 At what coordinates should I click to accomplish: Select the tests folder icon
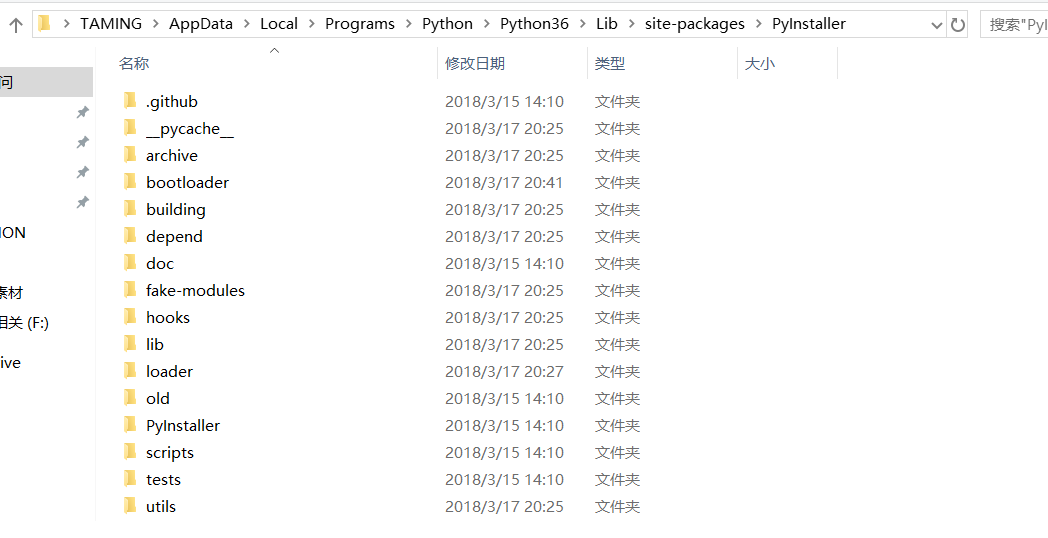click(x=130, y=479)
